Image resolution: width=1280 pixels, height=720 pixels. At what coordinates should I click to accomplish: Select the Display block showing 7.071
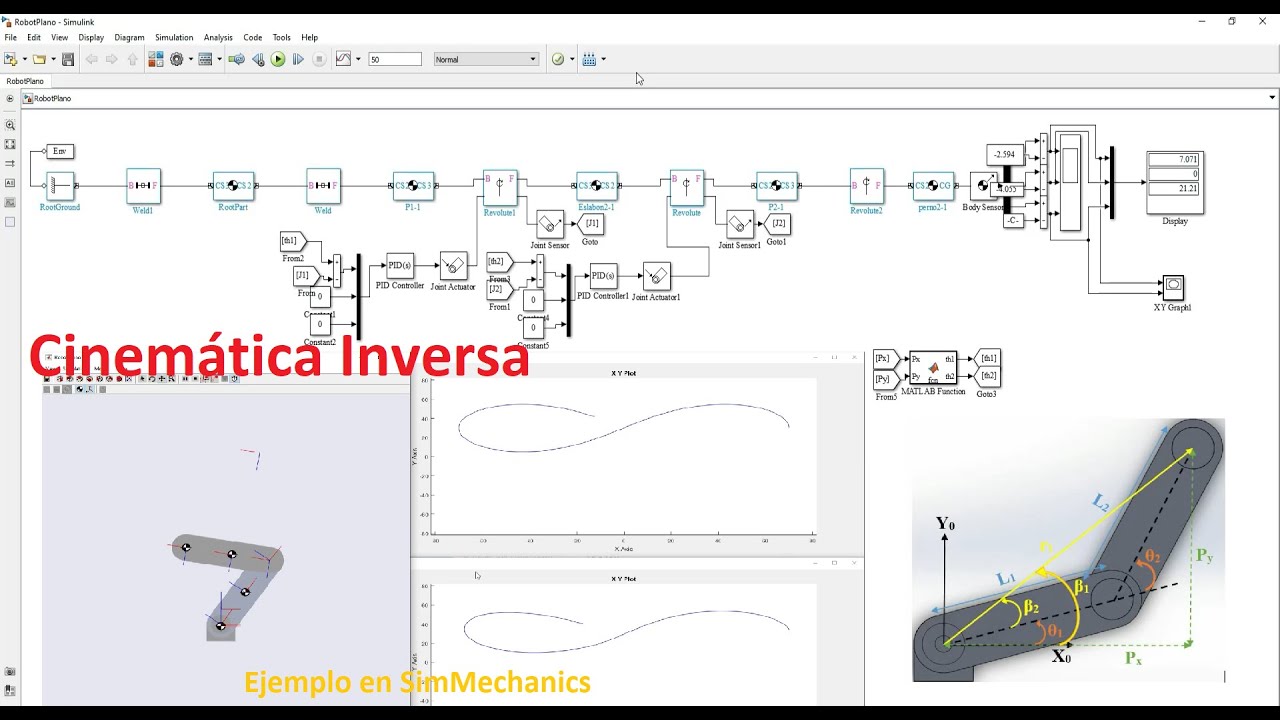pos(1175,181)
